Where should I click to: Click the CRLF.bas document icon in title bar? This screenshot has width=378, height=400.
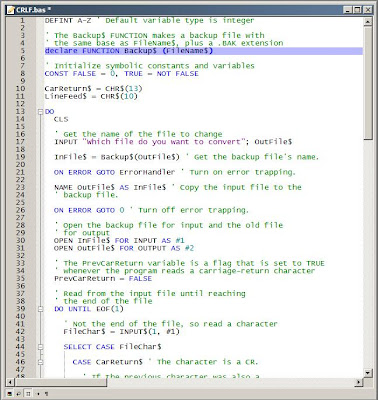click(x=11, y=10)
